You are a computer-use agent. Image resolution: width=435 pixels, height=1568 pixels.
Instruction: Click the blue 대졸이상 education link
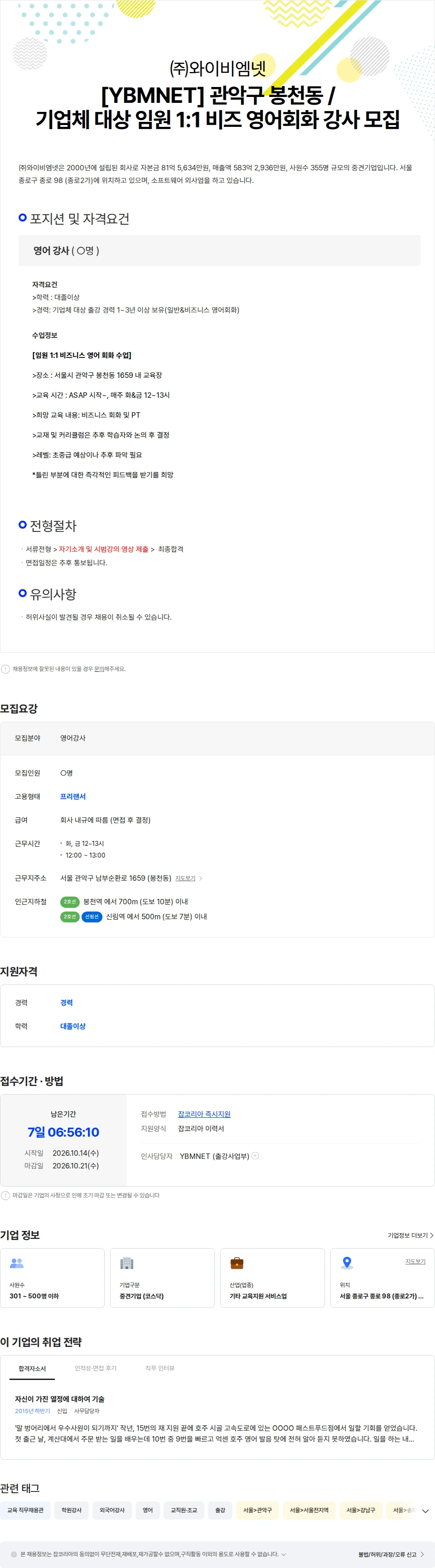[73, 1026]
